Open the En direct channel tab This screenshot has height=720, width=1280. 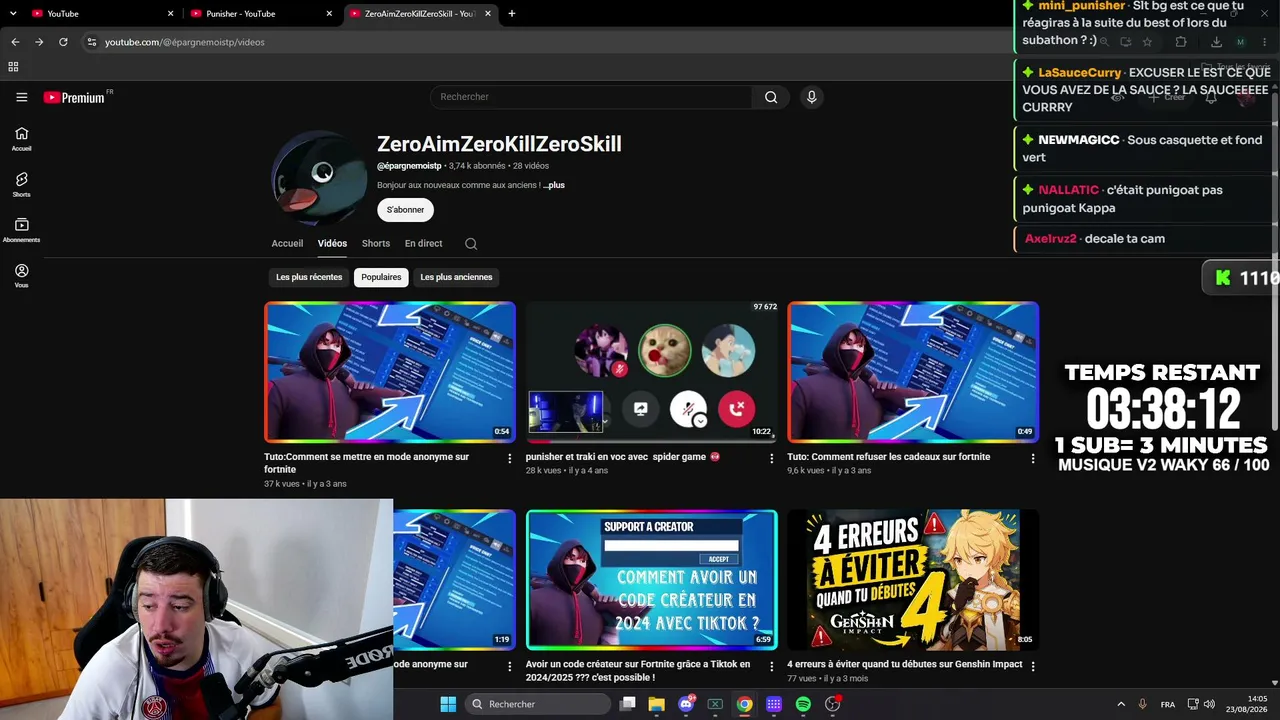pos(423,244)
